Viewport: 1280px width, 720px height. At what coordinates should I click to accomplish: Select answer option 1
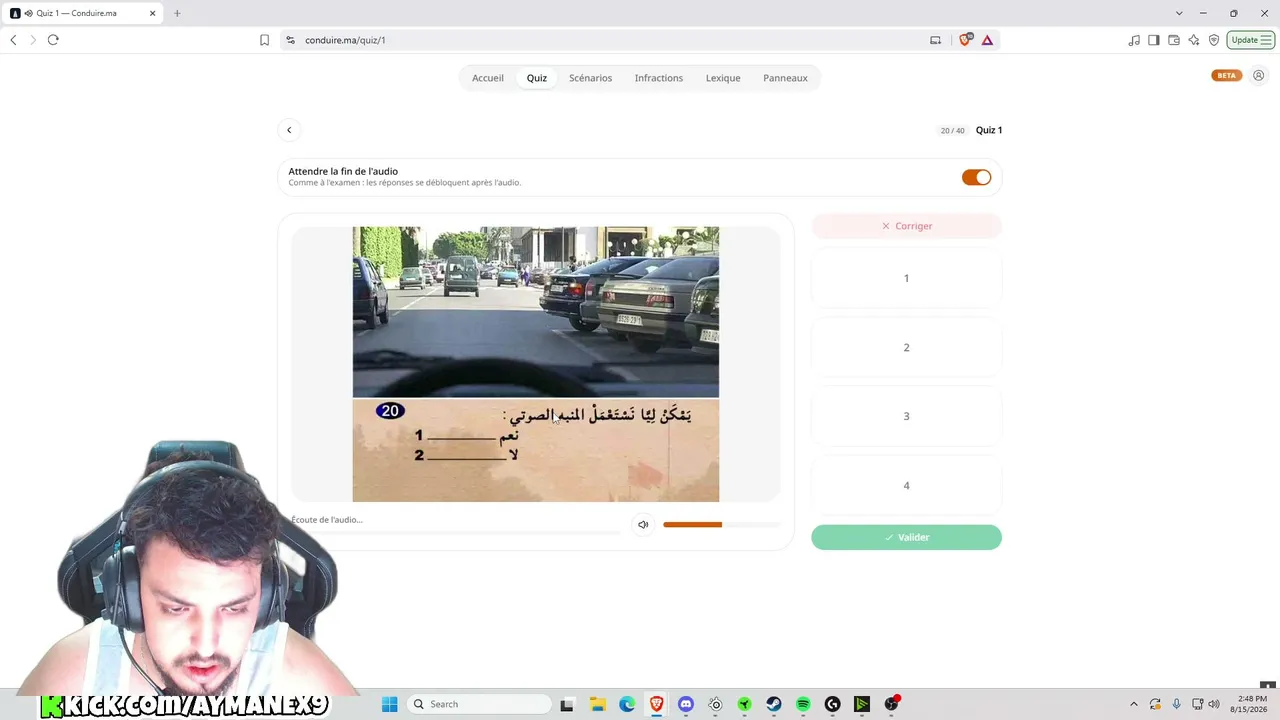906,278
